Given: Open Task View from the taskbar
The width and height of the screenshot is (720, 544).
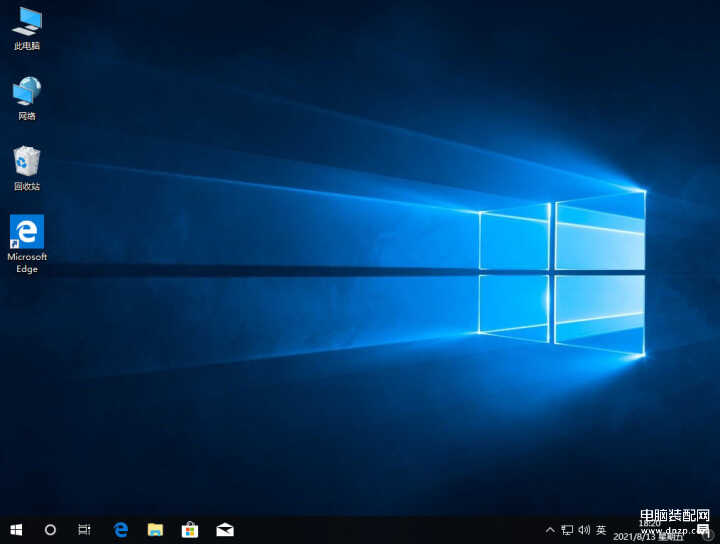Looking at the screenshot, I should pos(85,530).
